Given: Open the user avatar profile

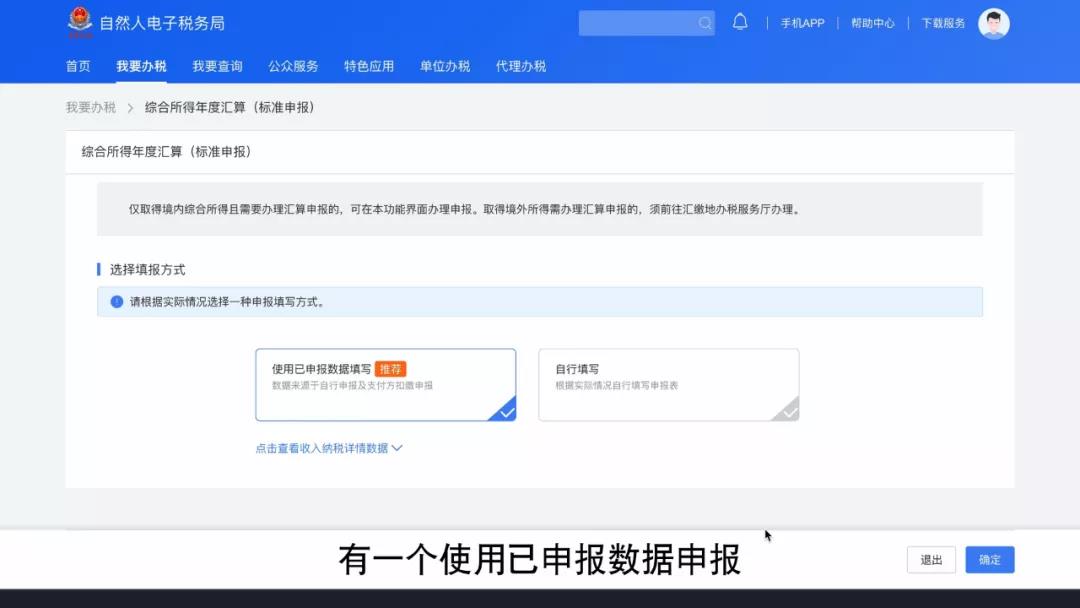Looking at the screenshot, I should pyautogui.click(x=993, y=23).
